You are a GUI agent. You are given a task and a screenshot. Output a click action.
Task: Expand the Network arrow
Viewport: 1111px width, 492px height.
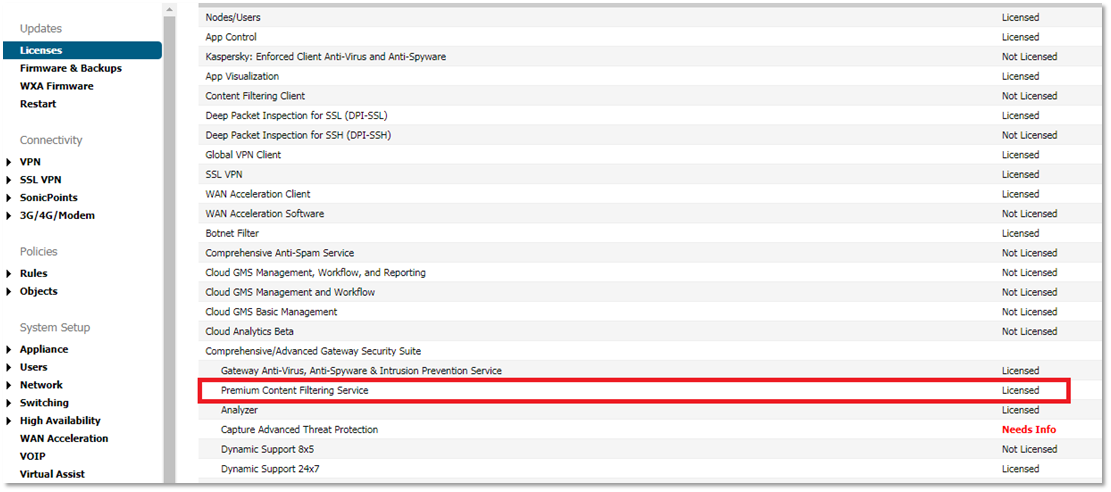(x=8, y=385)
